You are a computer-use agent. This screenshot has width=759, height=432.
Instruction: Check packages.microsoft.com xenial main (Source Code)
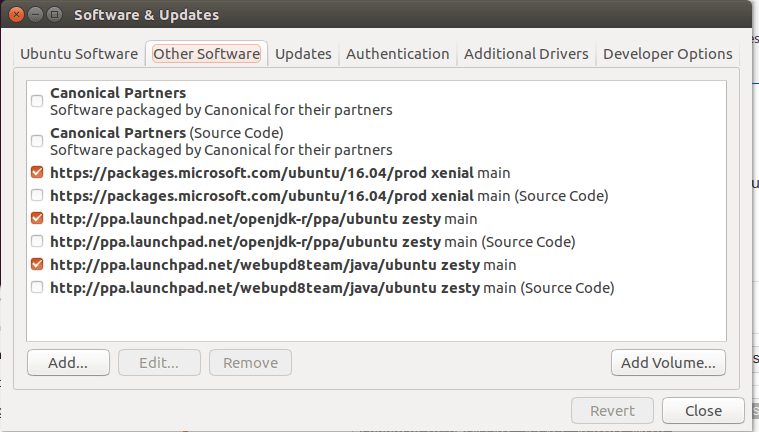pos(37,195)
